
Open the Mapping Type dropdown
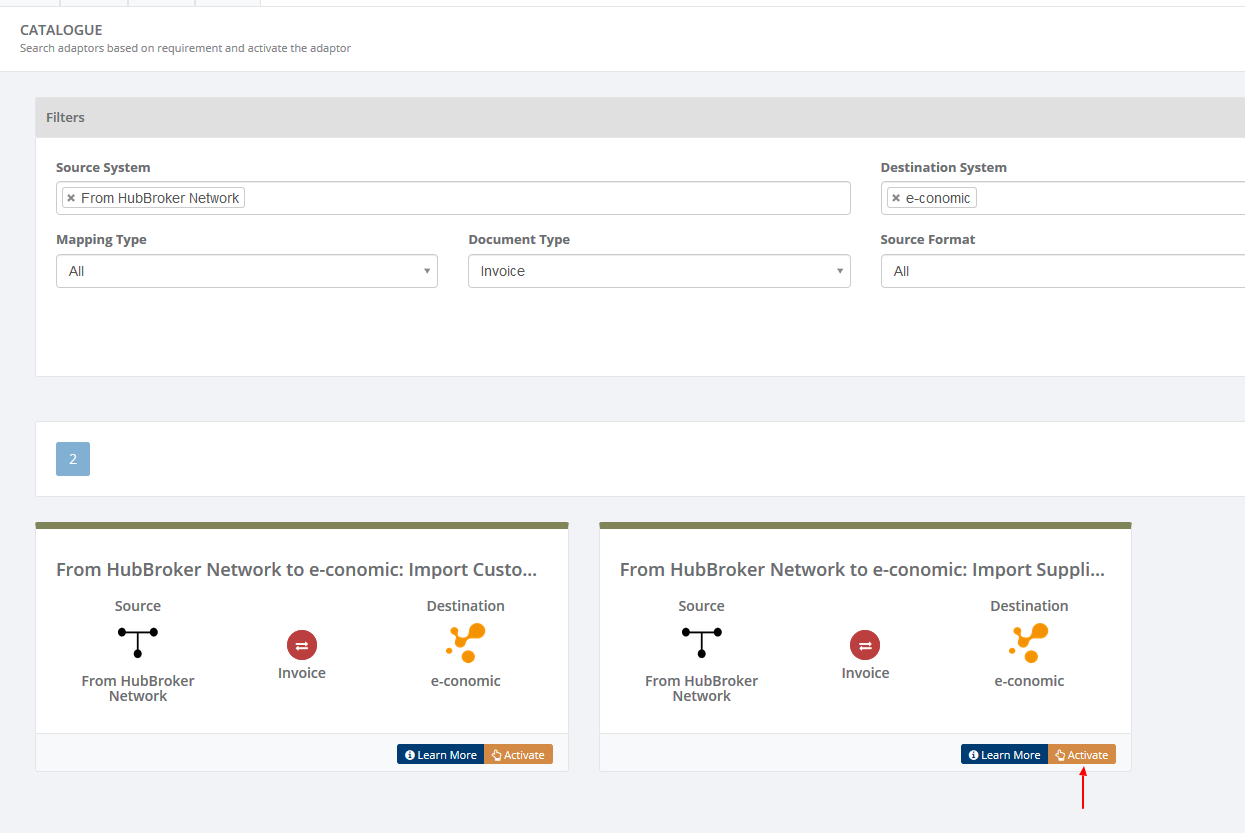tap(247, 271)
